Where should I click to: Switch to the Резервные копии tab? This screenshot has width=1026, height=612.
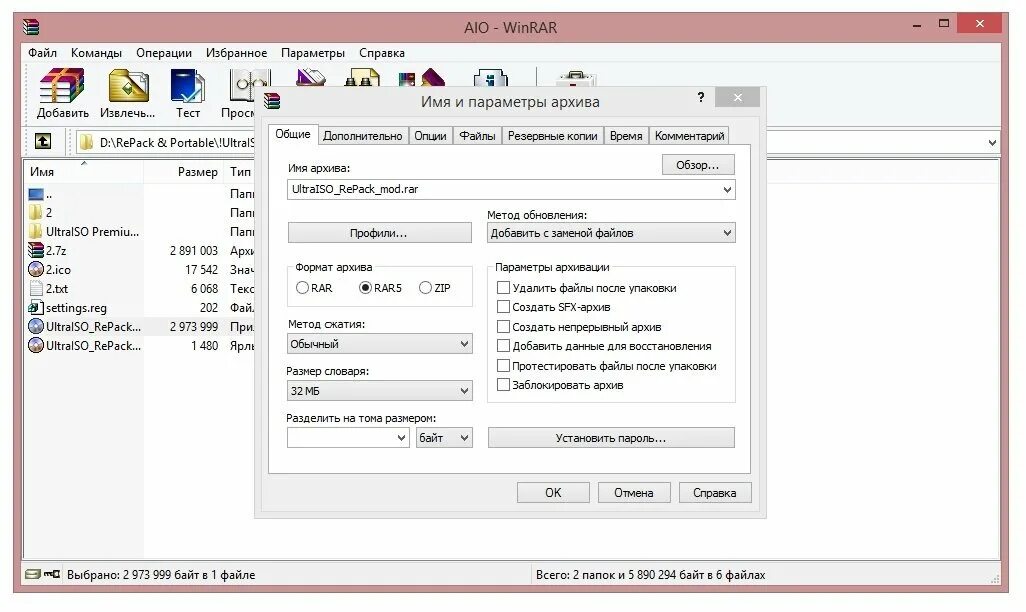[x=552, y=135]
